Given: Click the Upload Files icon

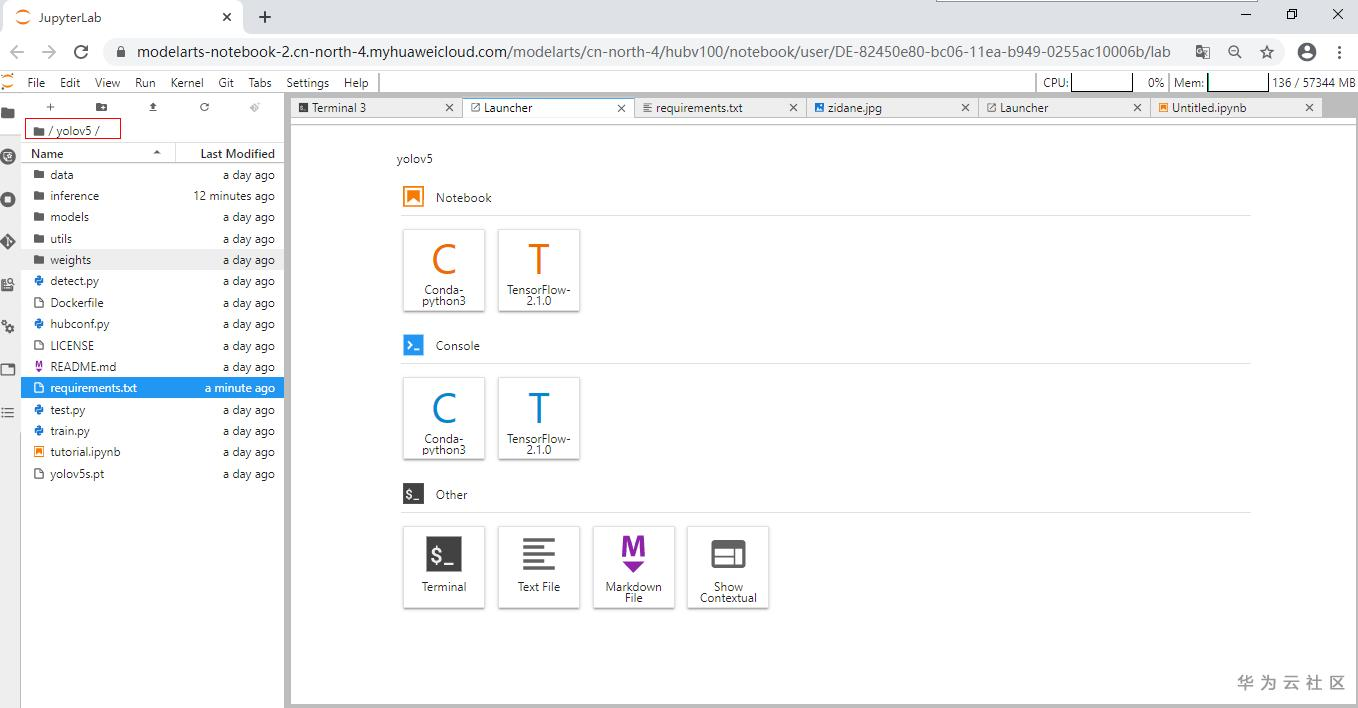Looking at the screenshot, I should point(153,107).
